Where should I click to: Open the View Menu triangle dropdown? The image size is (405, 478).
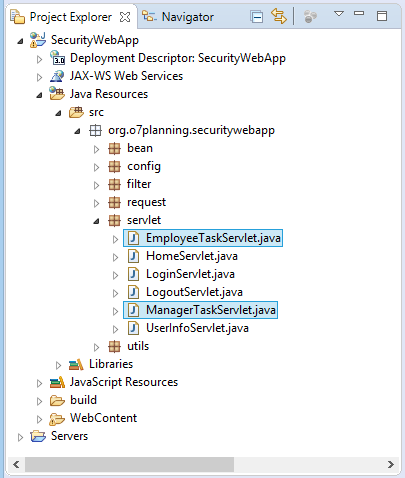[339, 14]
